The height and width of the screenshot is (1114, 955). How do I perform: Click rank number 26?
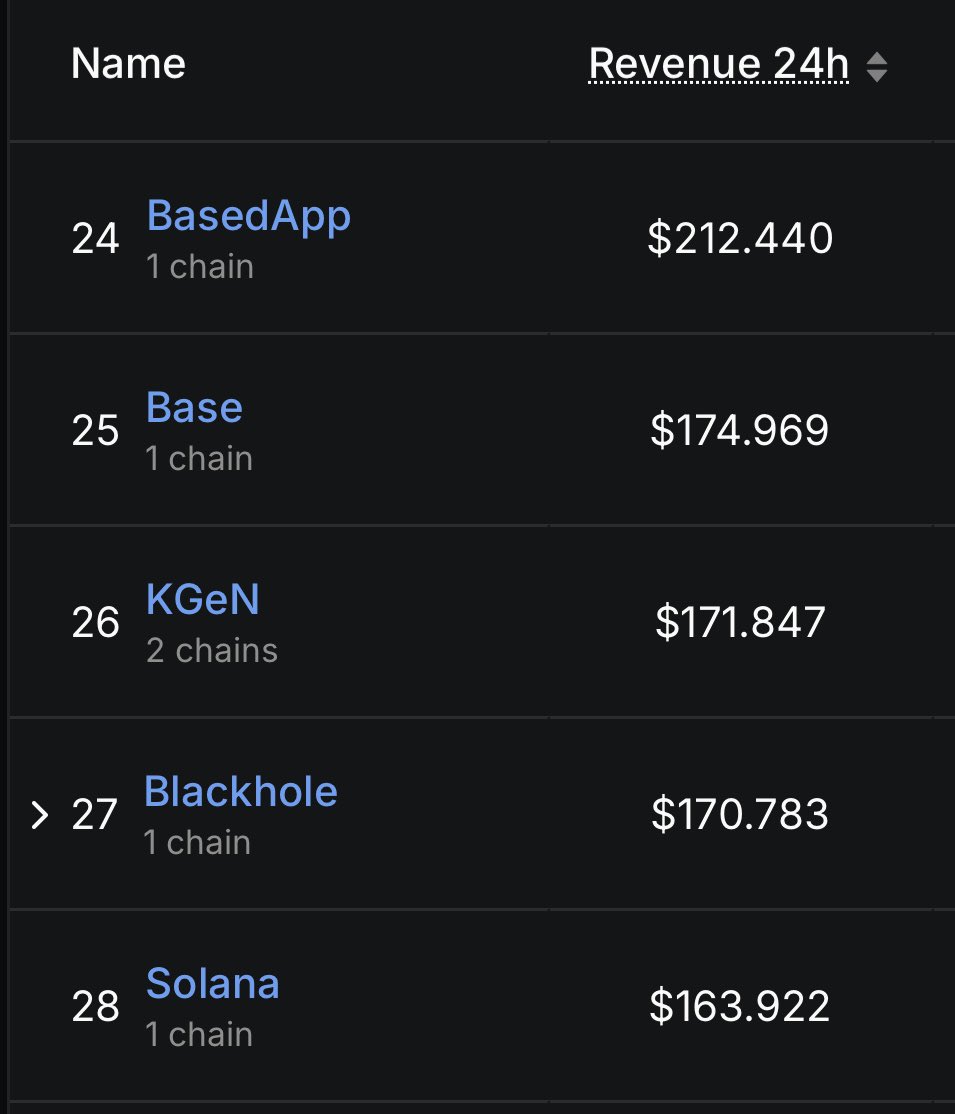95,622
